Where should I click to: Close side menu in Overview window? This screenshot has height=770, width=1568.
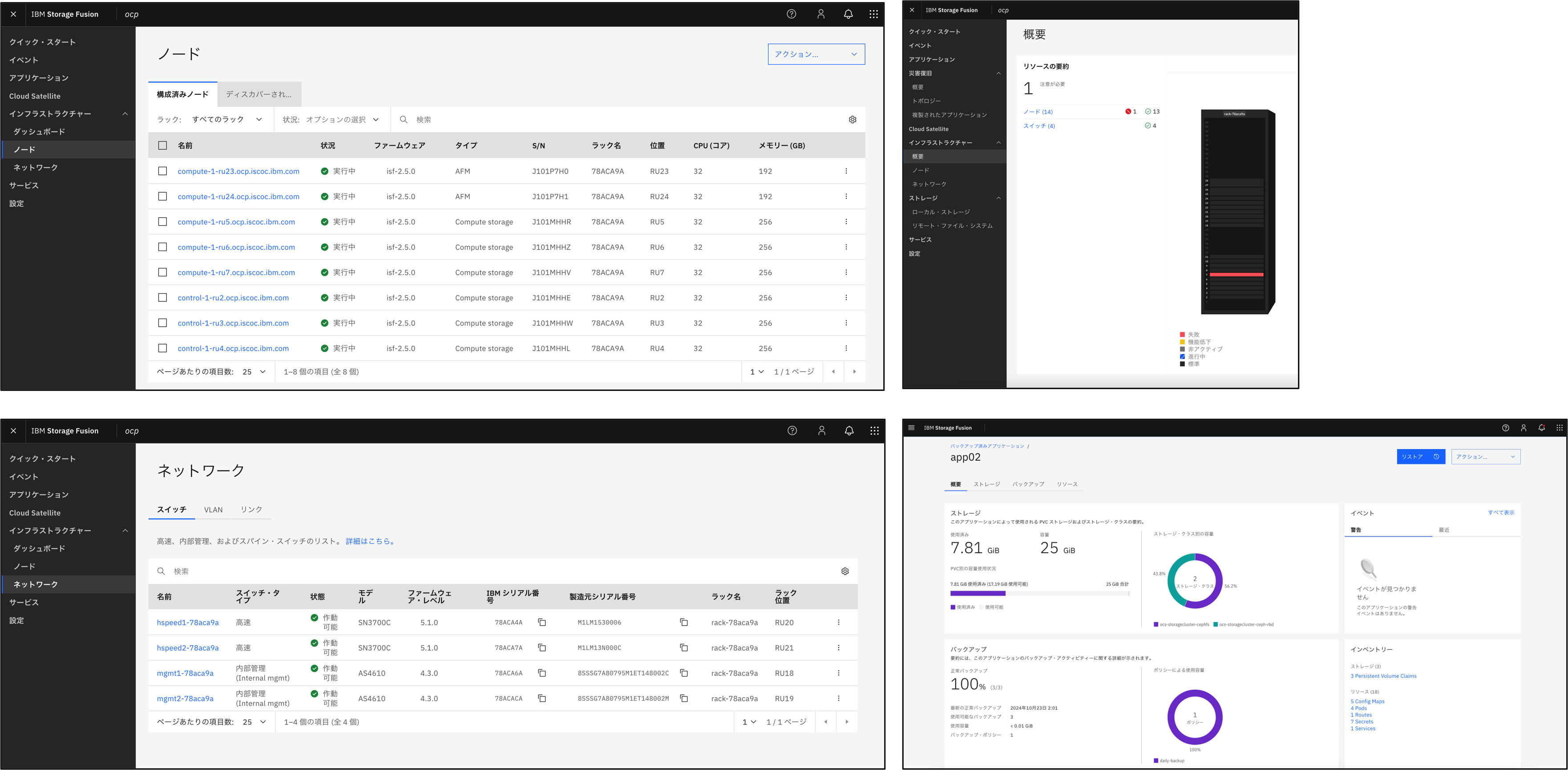click(912, 10)
